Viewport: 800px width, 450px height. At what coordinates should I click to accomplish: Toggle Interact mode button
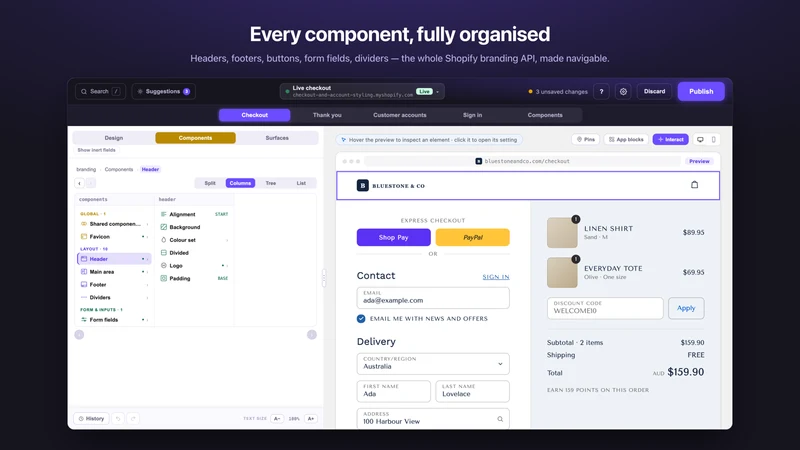coord(670,139)
